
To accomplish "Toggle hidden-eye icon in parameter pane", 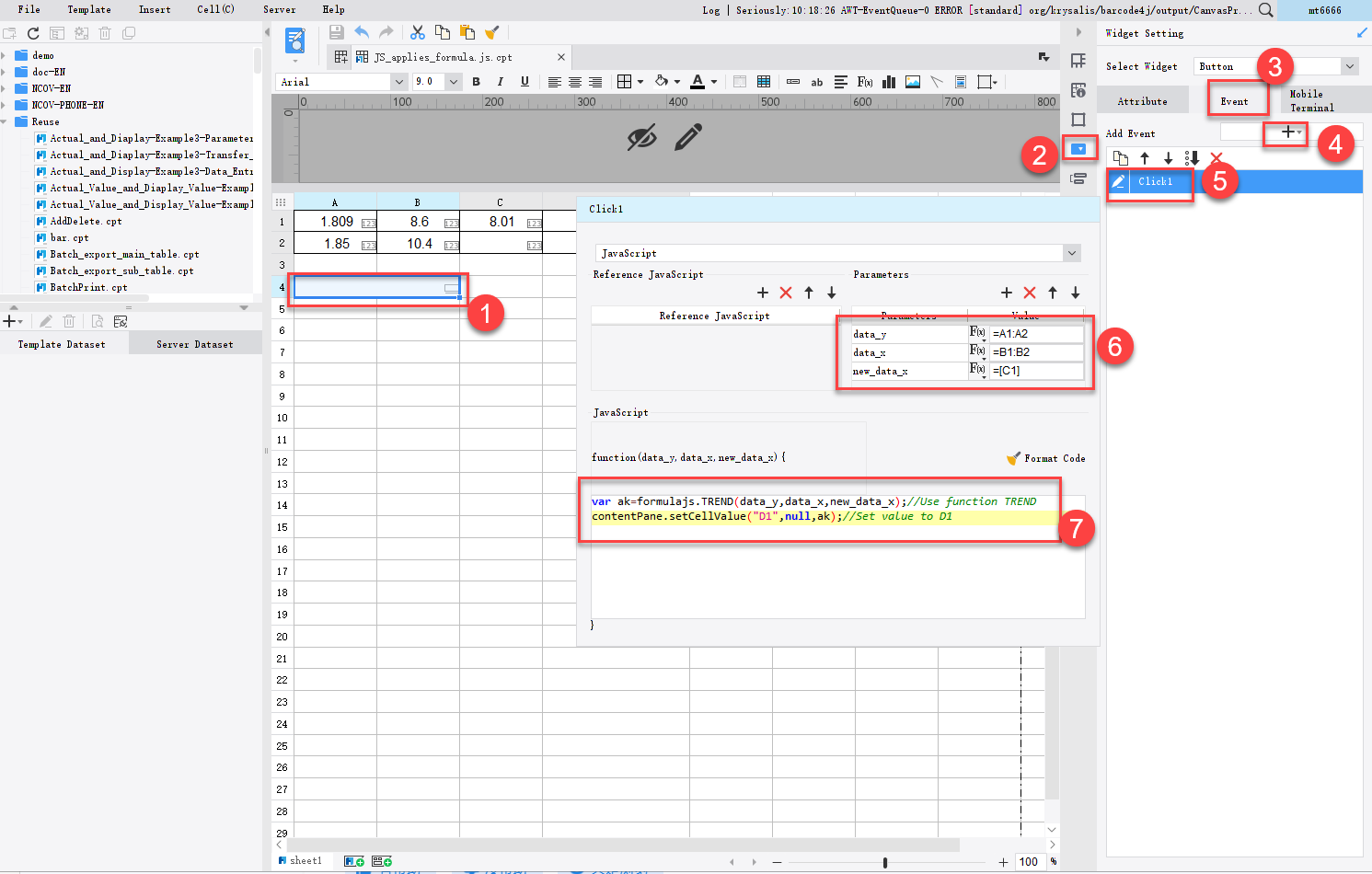I will tap(642, 137).
